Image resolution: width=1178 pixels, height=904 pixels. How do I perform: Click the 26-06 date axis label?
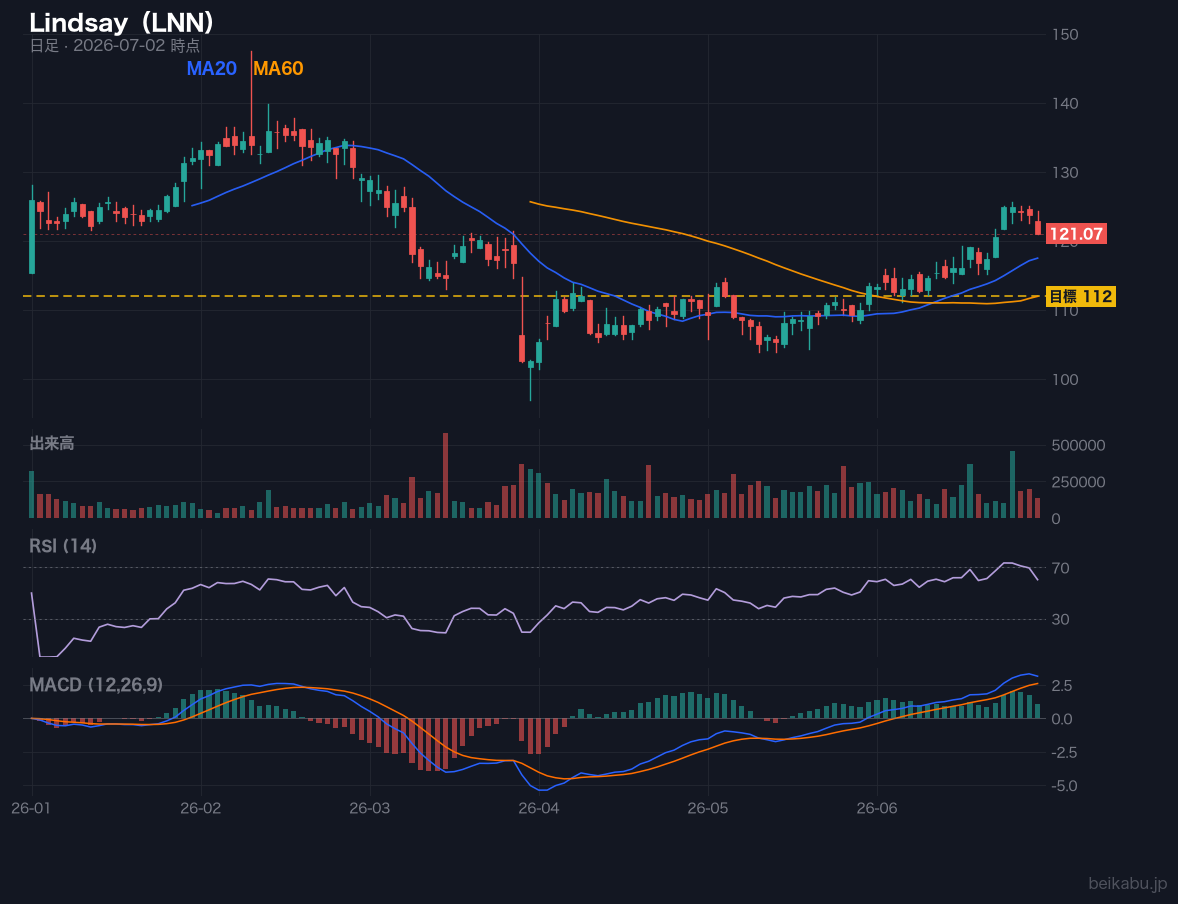(x=877, y=809)
